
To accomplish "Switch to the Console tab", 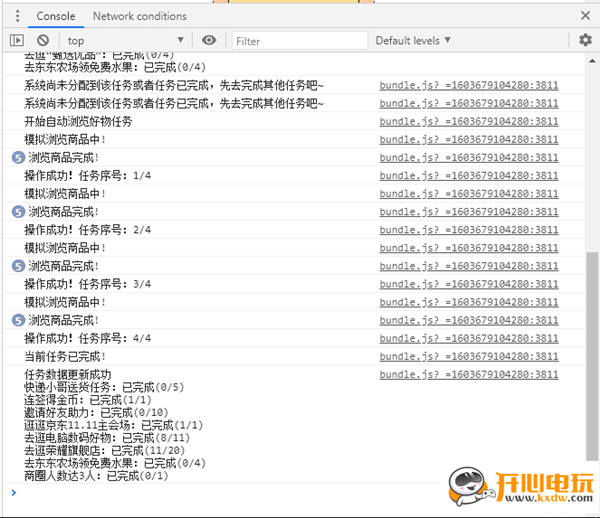I will [x=56, y=16].
